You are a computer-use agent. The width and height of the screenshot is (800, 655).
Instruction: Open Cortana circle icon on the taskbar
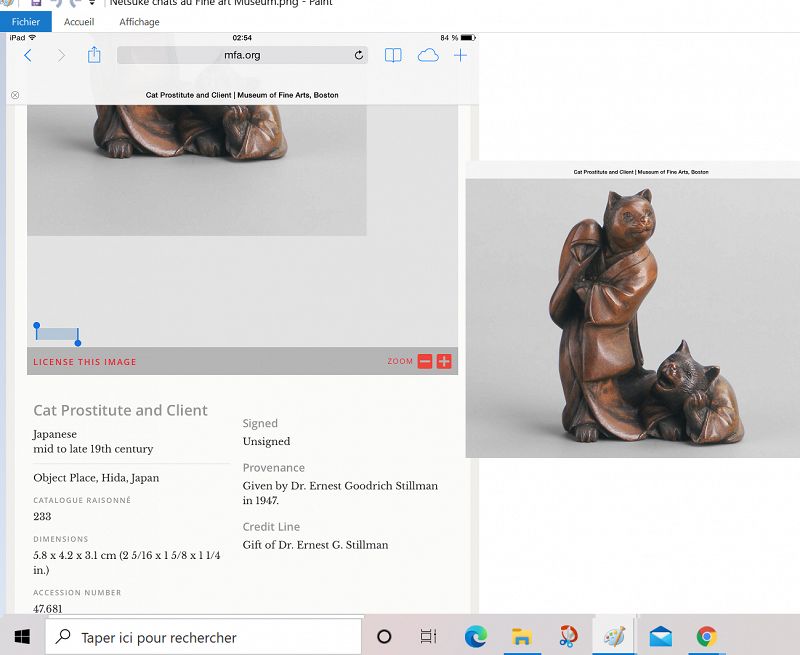(x=384, y=636)
